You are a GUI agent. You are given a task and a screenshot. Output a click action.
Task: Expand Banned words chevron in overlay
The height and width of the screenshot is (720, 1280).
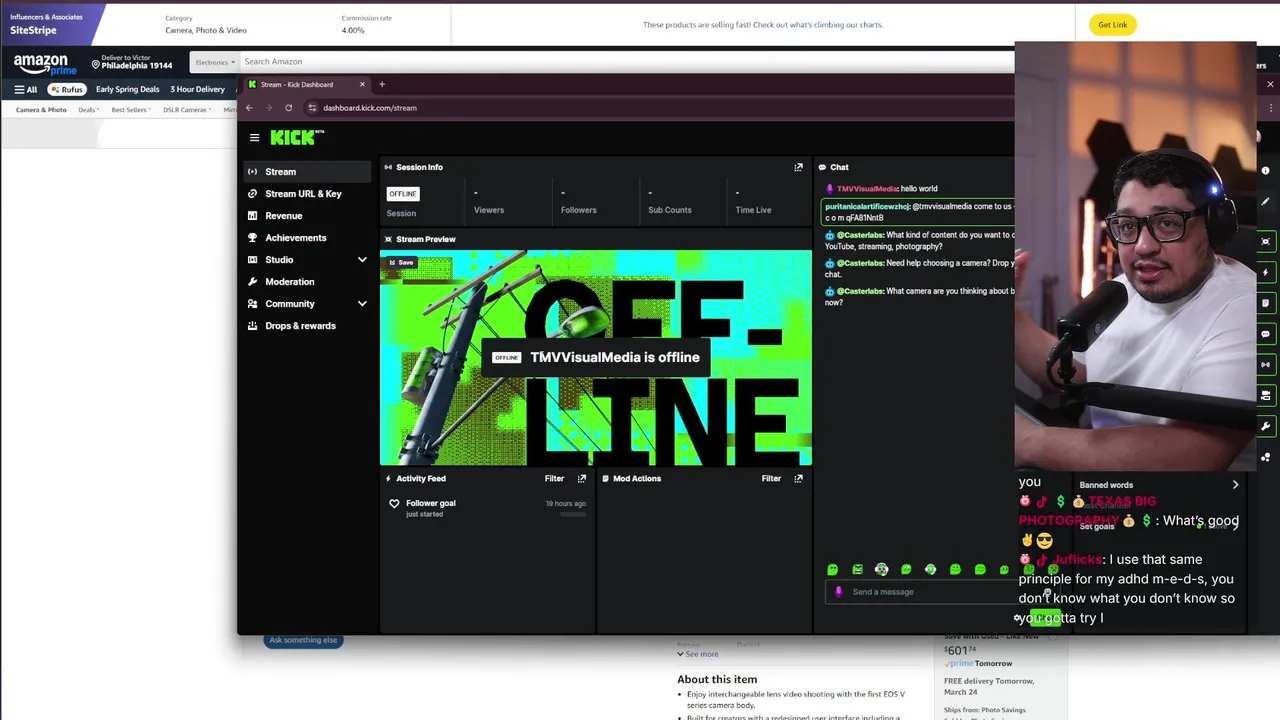click(x=1235, y=485)
